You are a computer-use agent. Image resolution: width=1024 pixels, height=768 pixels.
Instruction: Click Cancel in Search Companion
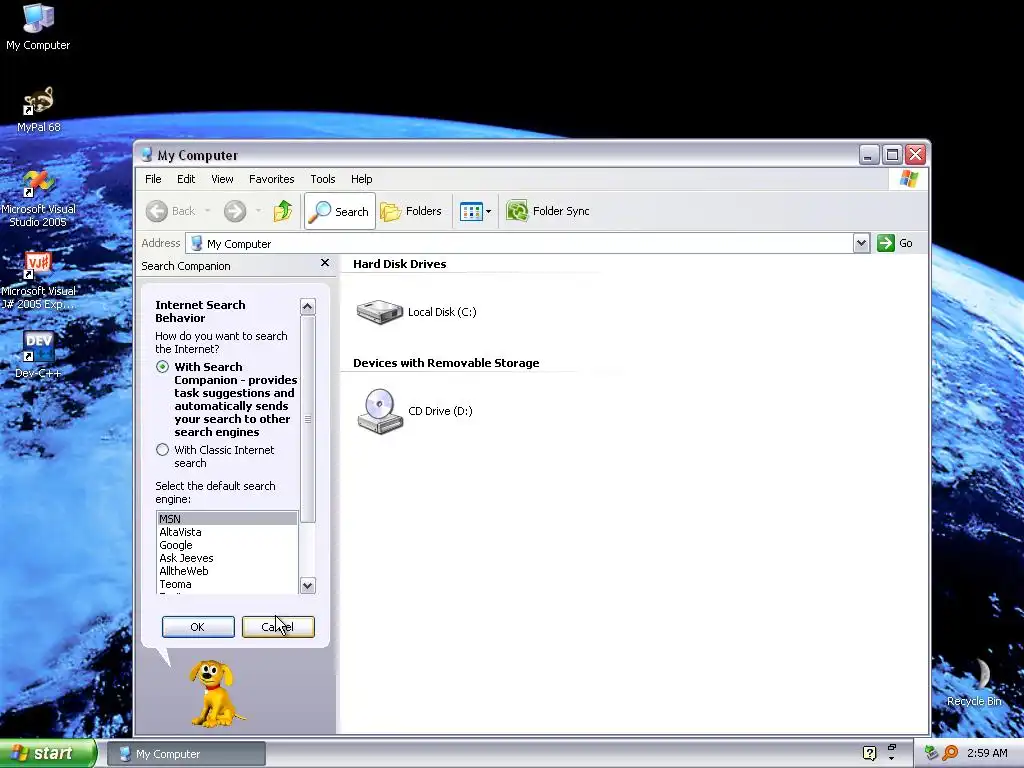(278, 627)
